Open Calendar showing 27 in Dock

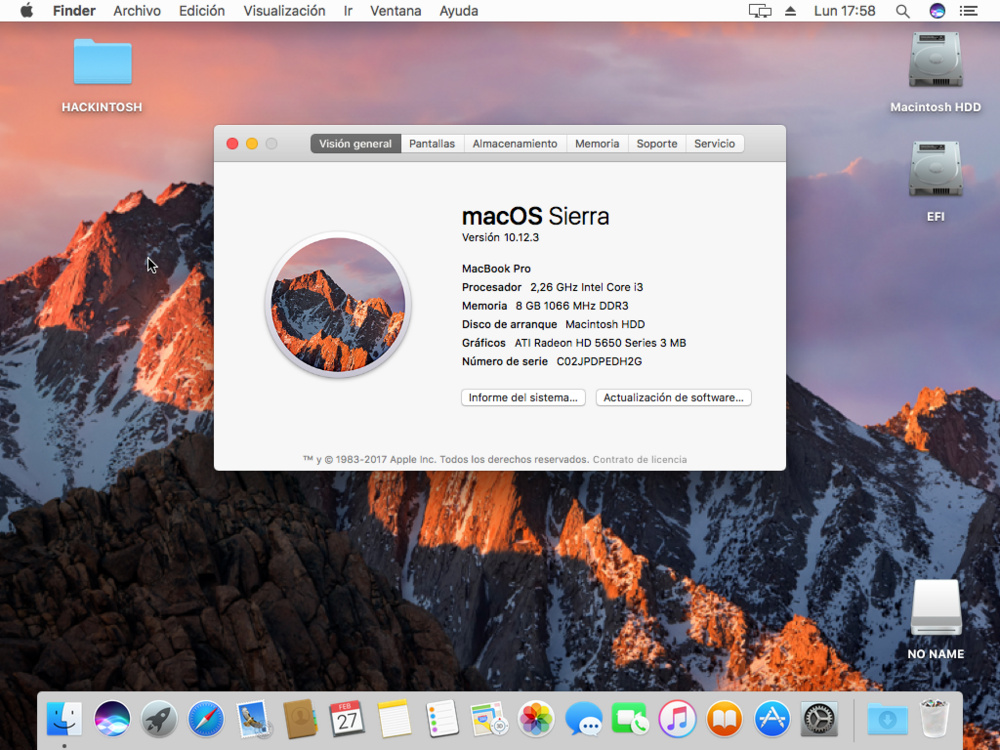pyautogui.click(x=347, y=718)
